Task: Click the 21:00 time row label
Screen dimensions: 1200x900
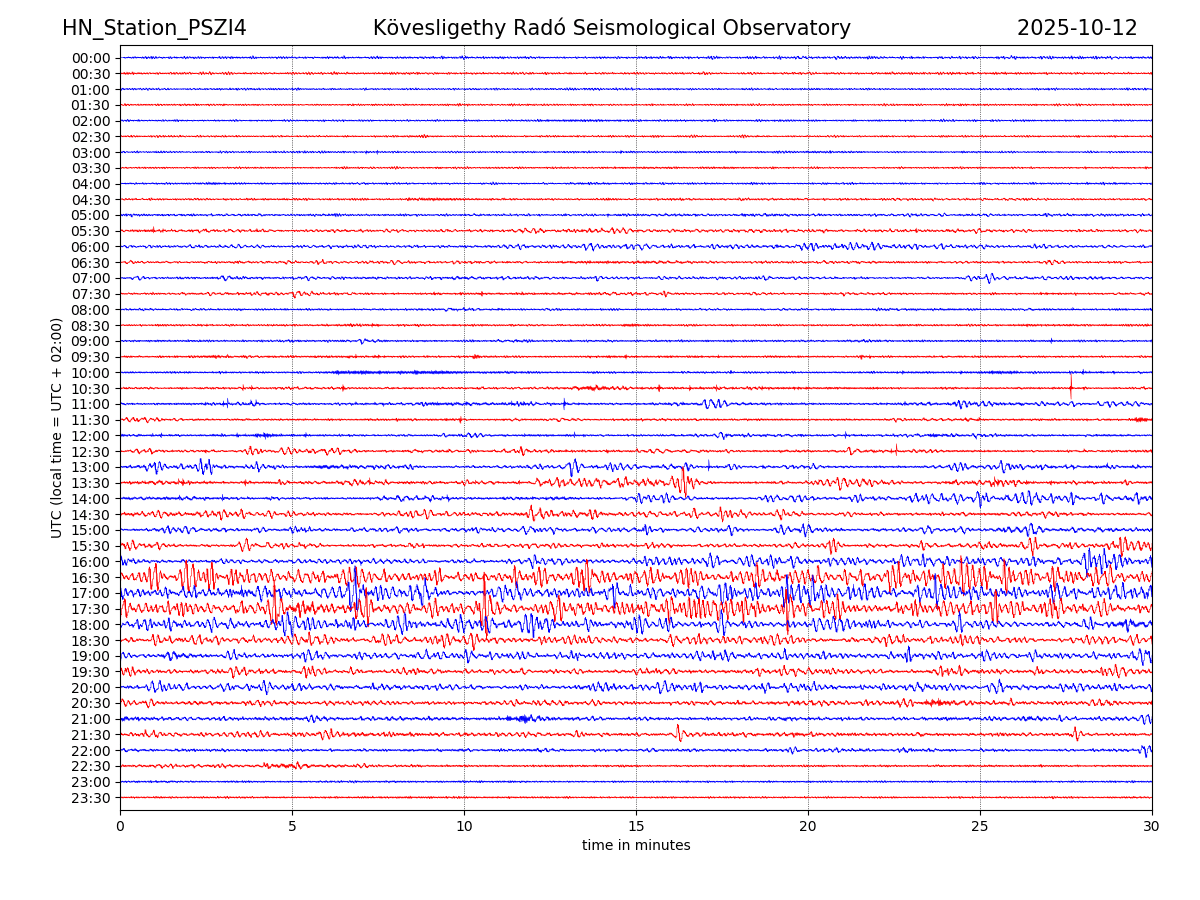Action: point(90,719)
